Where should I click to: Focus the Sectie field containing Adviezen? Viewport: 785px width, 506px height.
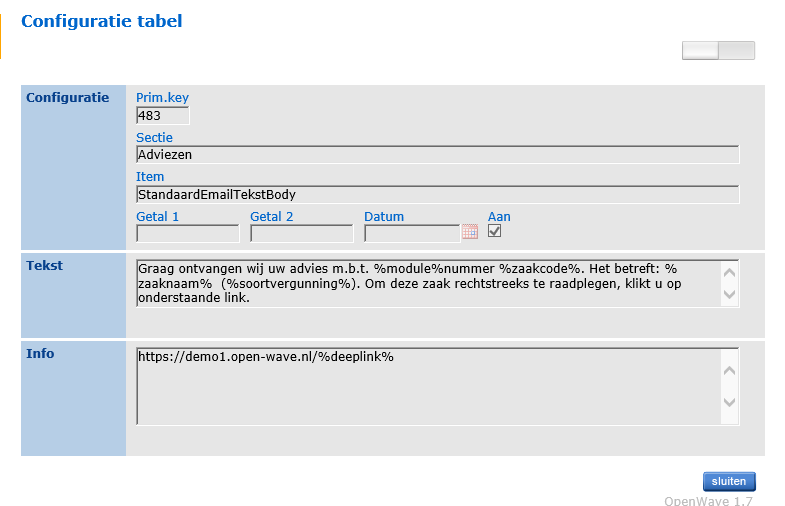click(x=438, y=155)
